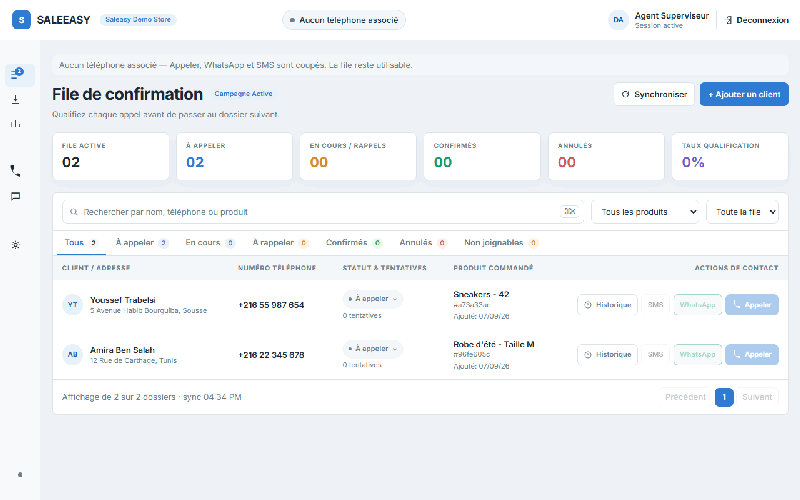Select the Tous tab
800x500 pixels.
pyautogui.click(x=80, y=243)
